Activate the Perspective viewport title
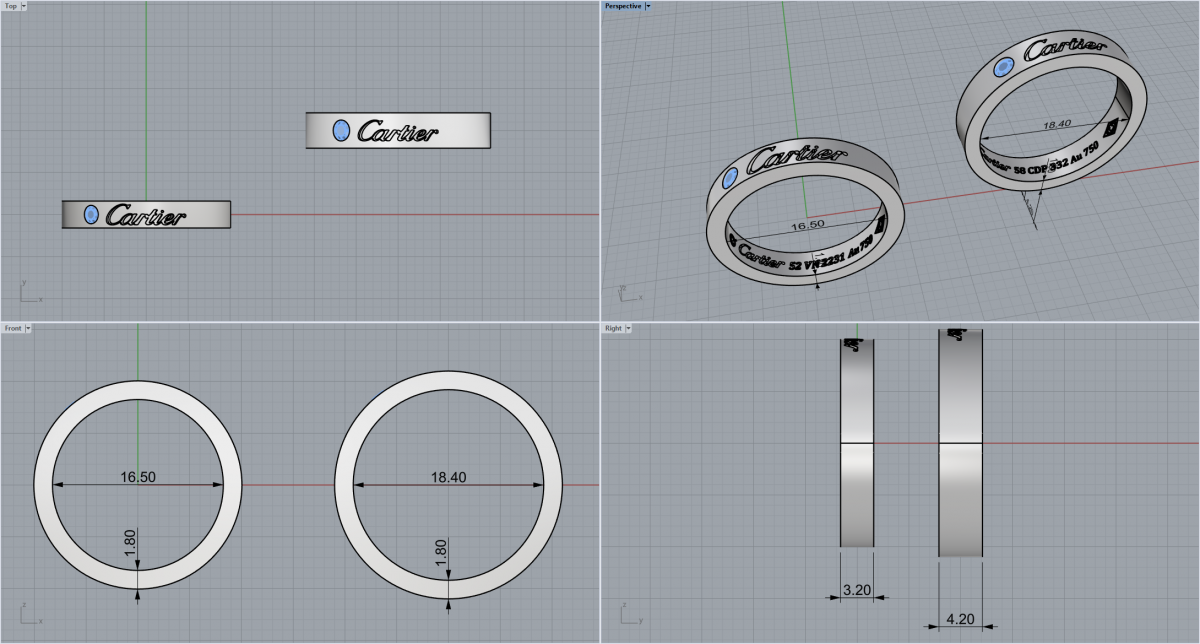The image size is (1200, 644). [x=622, y=6]
